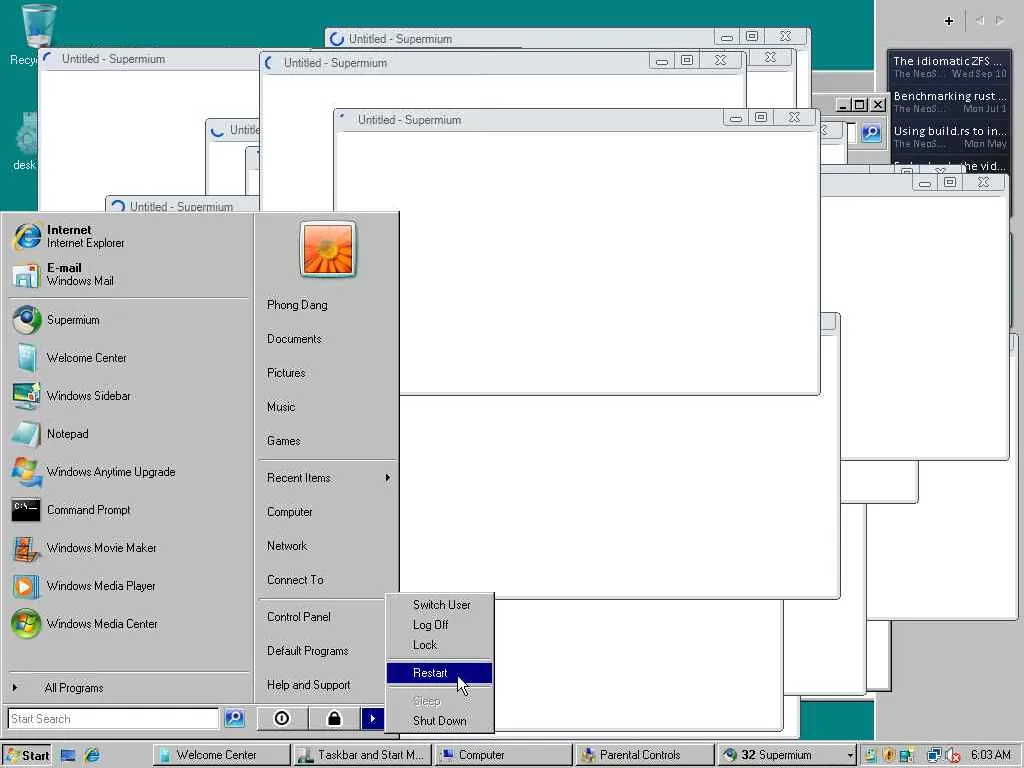
Task: Click Internet Explorer quick launch icon
Action: coord(92,755)
